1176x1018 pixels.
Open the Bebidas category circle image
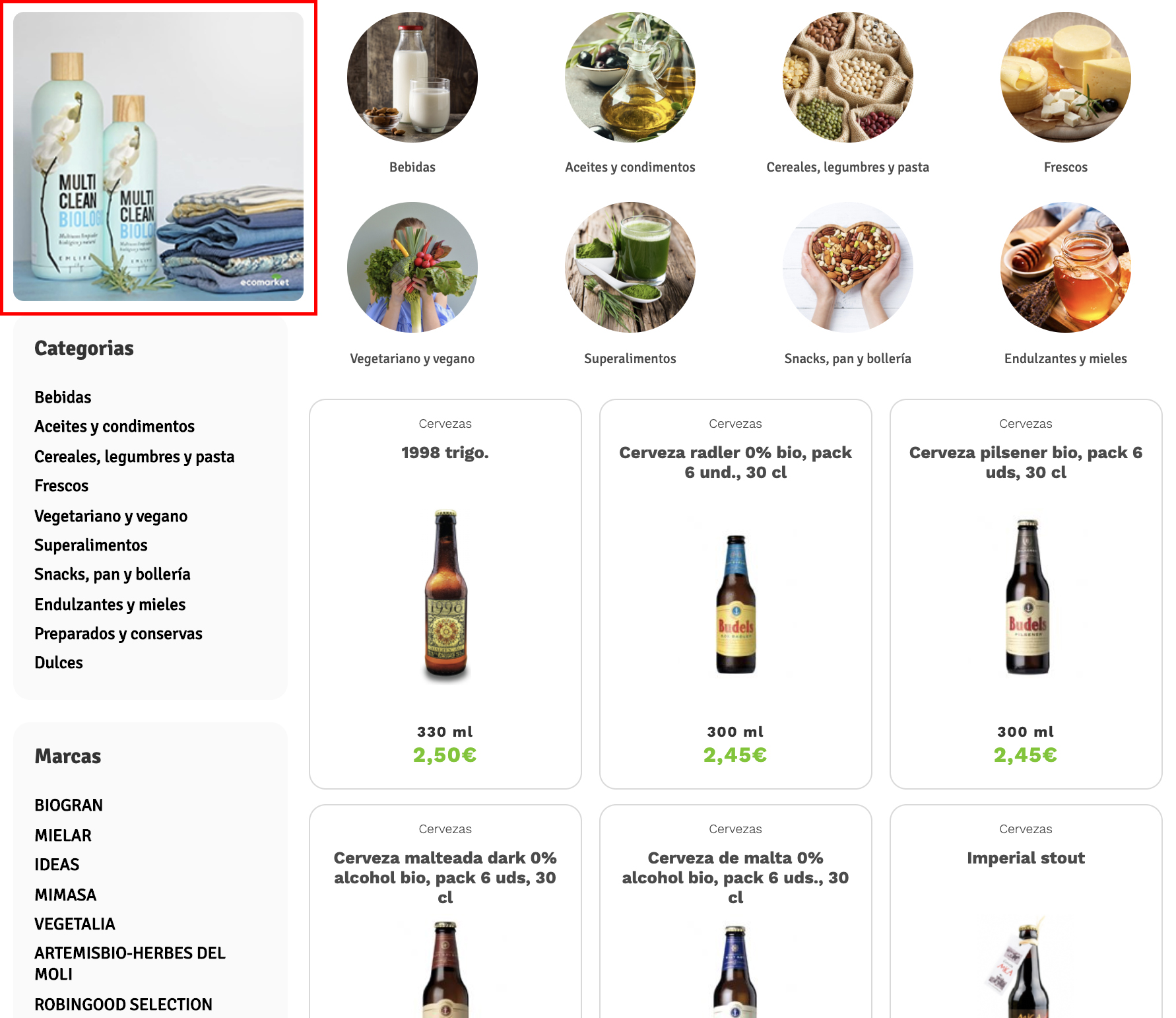(x=412, y=77)
